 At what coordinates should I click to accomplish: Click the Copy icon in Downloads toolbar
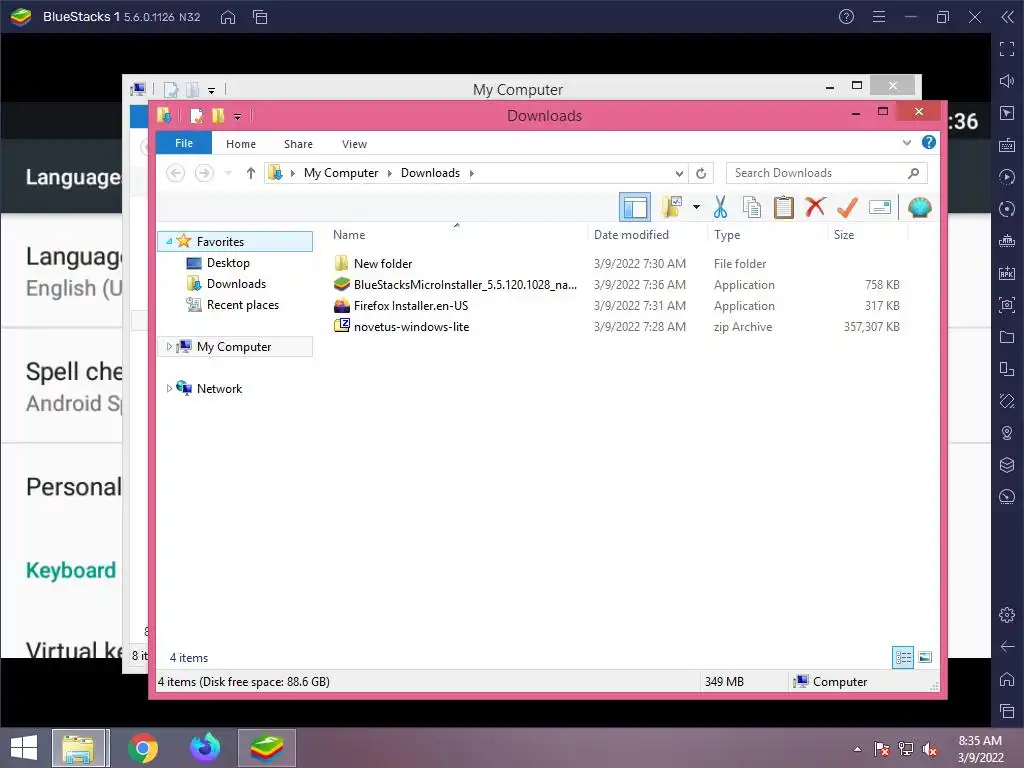[x=752, y=207]
